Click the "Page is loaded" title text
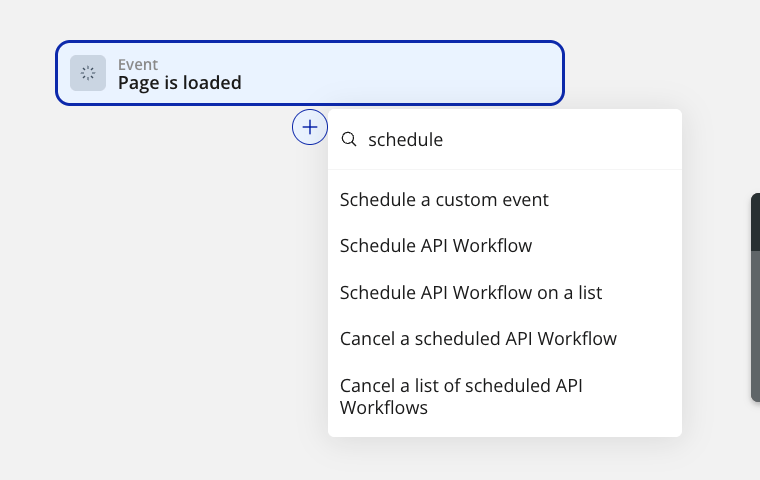This screenshot has height=480, width=760. pos(180,83)
